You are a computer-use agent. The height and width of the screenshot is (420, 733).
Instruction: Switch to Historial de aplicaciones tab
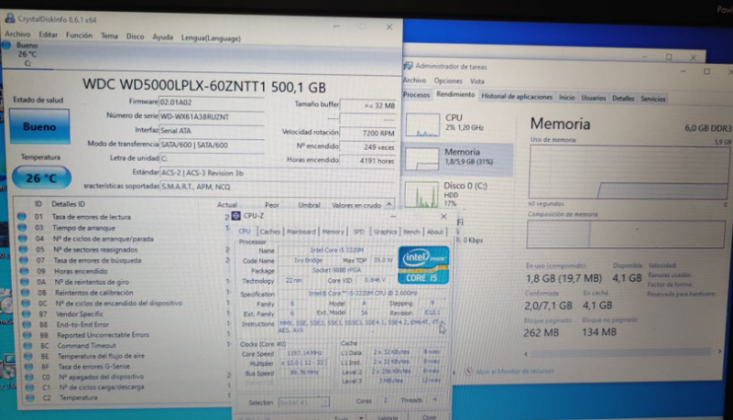517,96
